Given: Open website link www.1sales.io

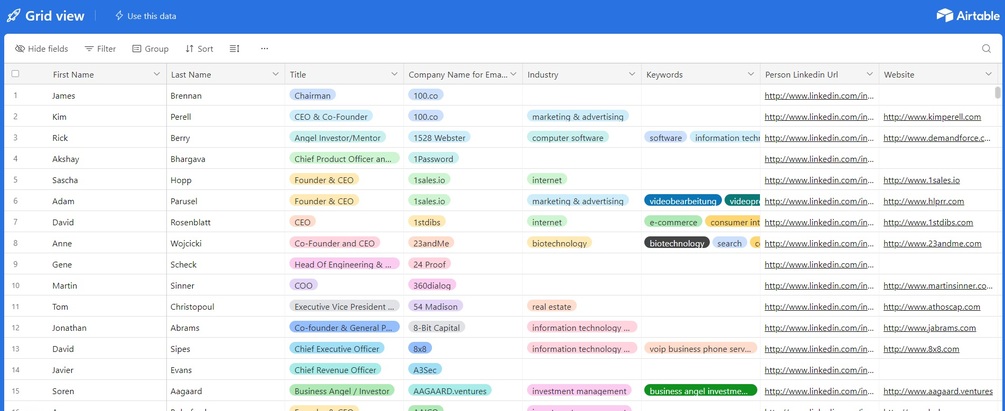Looking at the screenshot, I should tap(922, 180).
